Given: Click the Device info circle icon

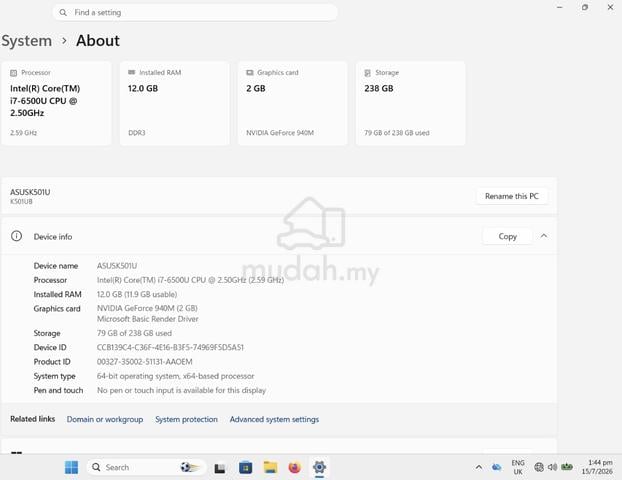Looking at the screenshot, I should [16, 236].
